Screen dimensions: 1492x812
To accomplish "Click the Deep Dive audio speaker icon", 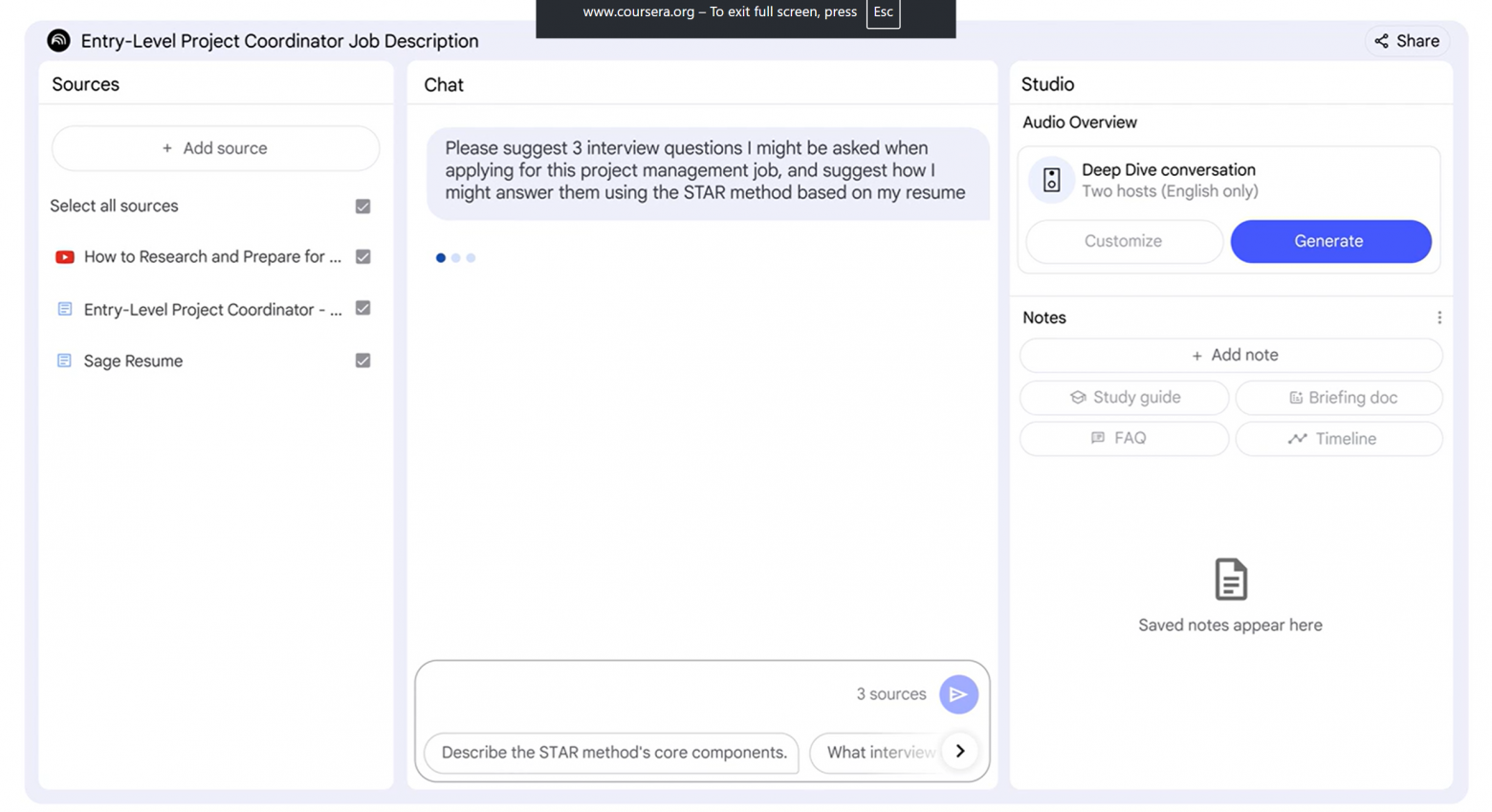I will tap(1051, 180).
